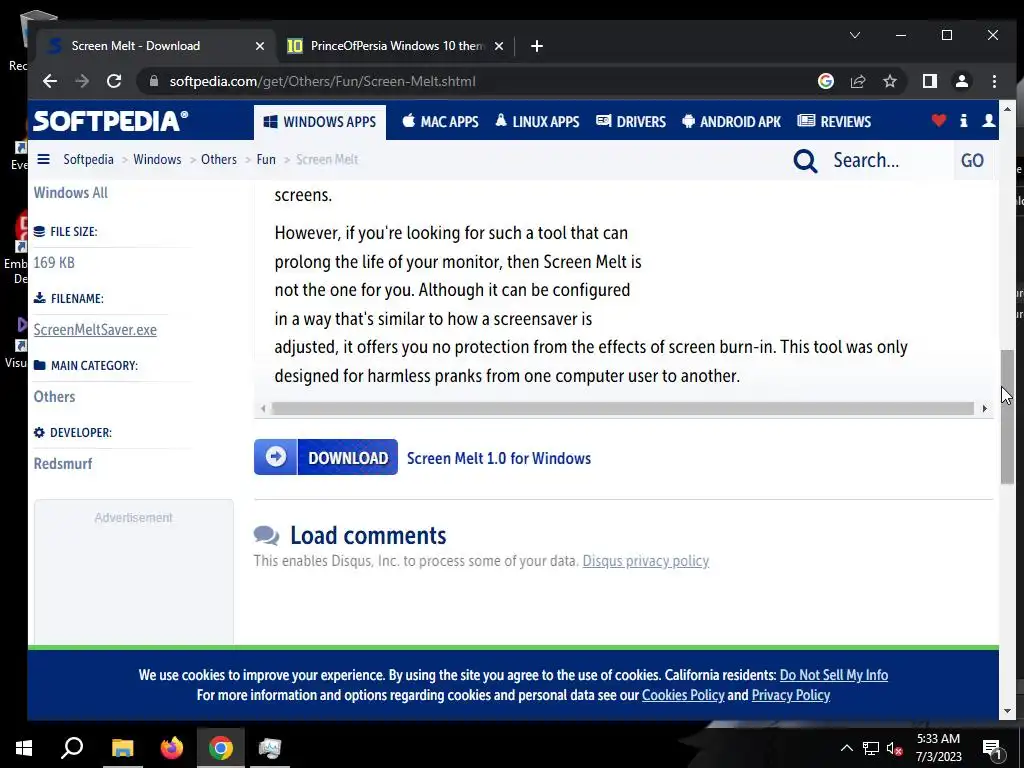Switch to PrinceOfPersia Windows 10 theme tab

[x=395, y=46]
